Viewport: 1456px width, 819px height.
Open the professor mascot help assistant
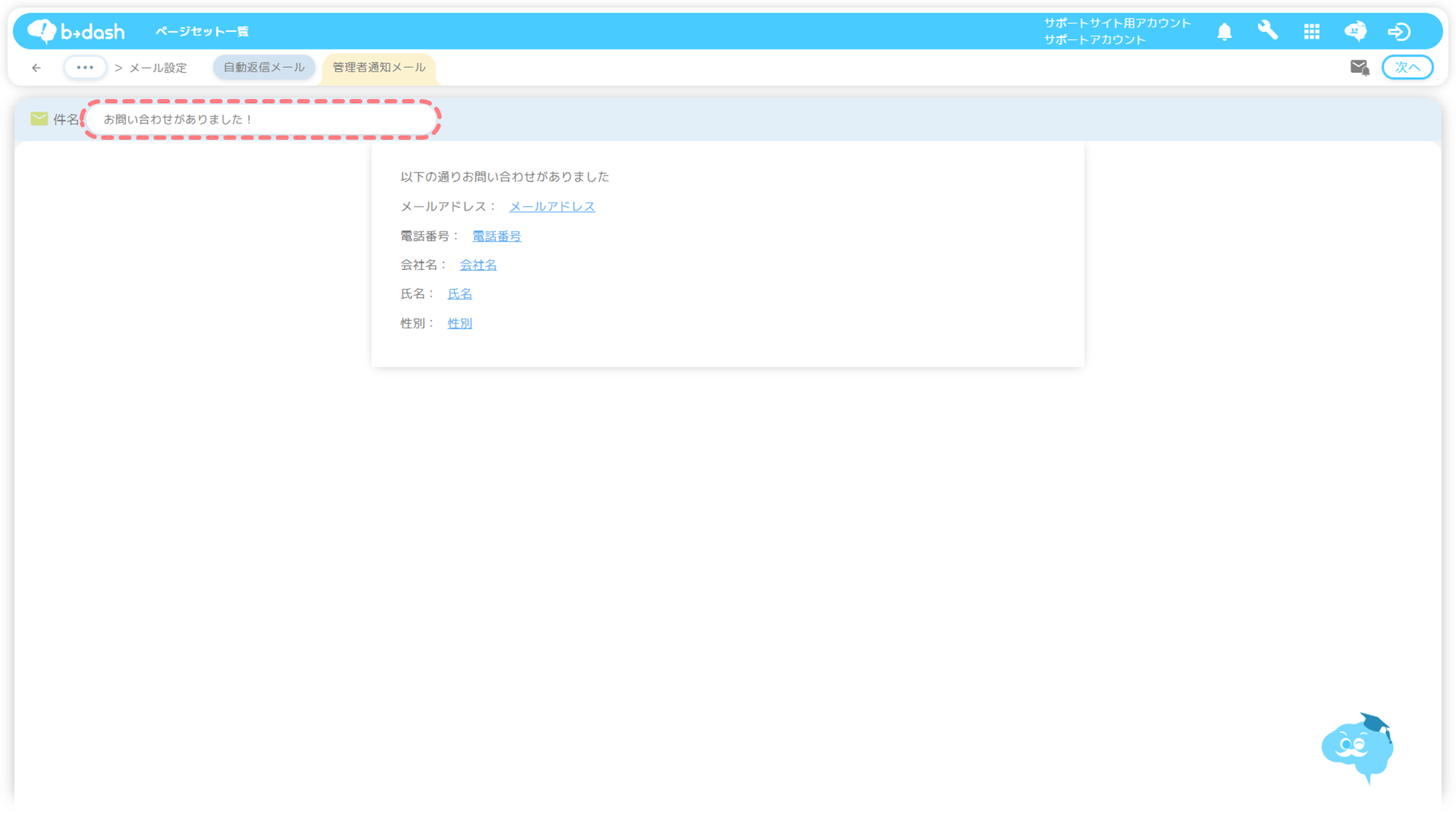[1357, 748]
